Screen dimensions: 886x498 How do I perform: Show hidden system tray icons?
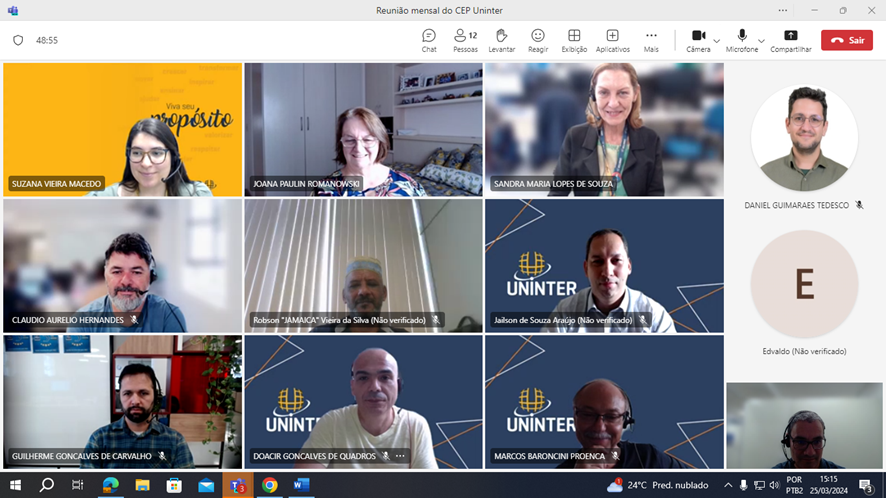[x=728, y=485]
